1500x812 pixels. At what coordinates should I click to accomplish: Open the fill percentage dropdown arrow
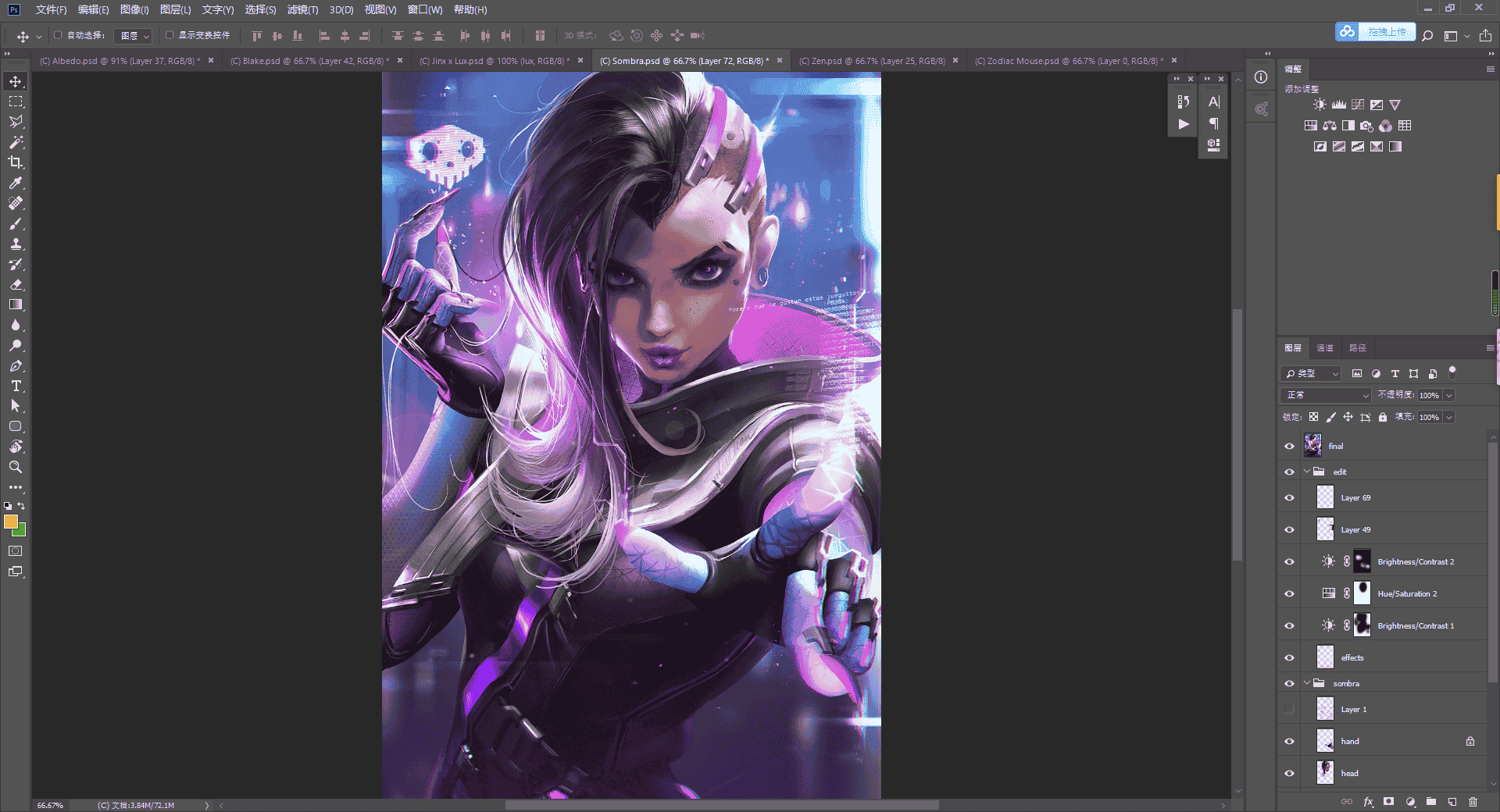pyautogui.click(x=1449, y=418)
